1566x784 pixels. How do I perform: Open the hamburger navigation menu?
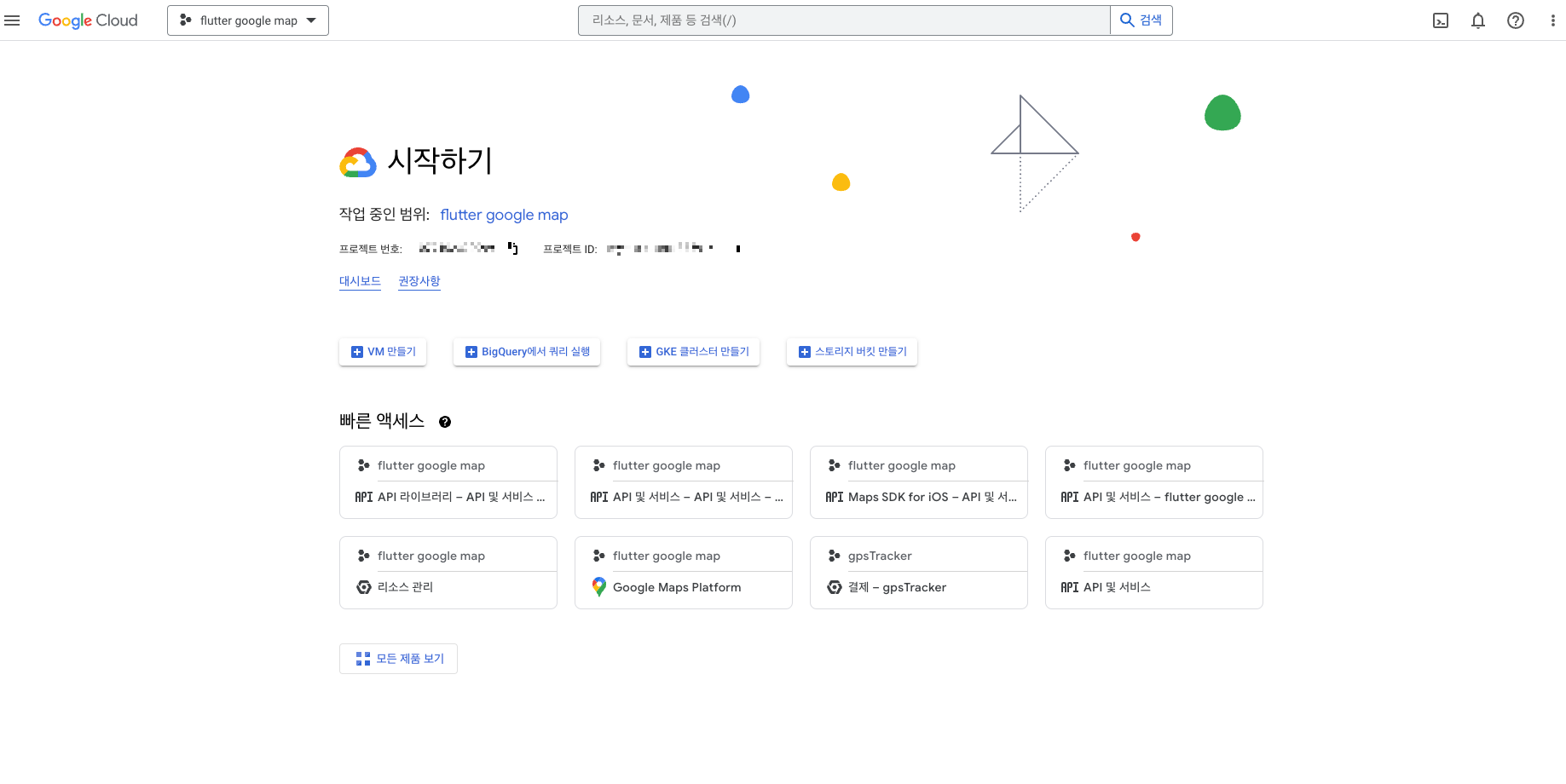tap(12, 20)
